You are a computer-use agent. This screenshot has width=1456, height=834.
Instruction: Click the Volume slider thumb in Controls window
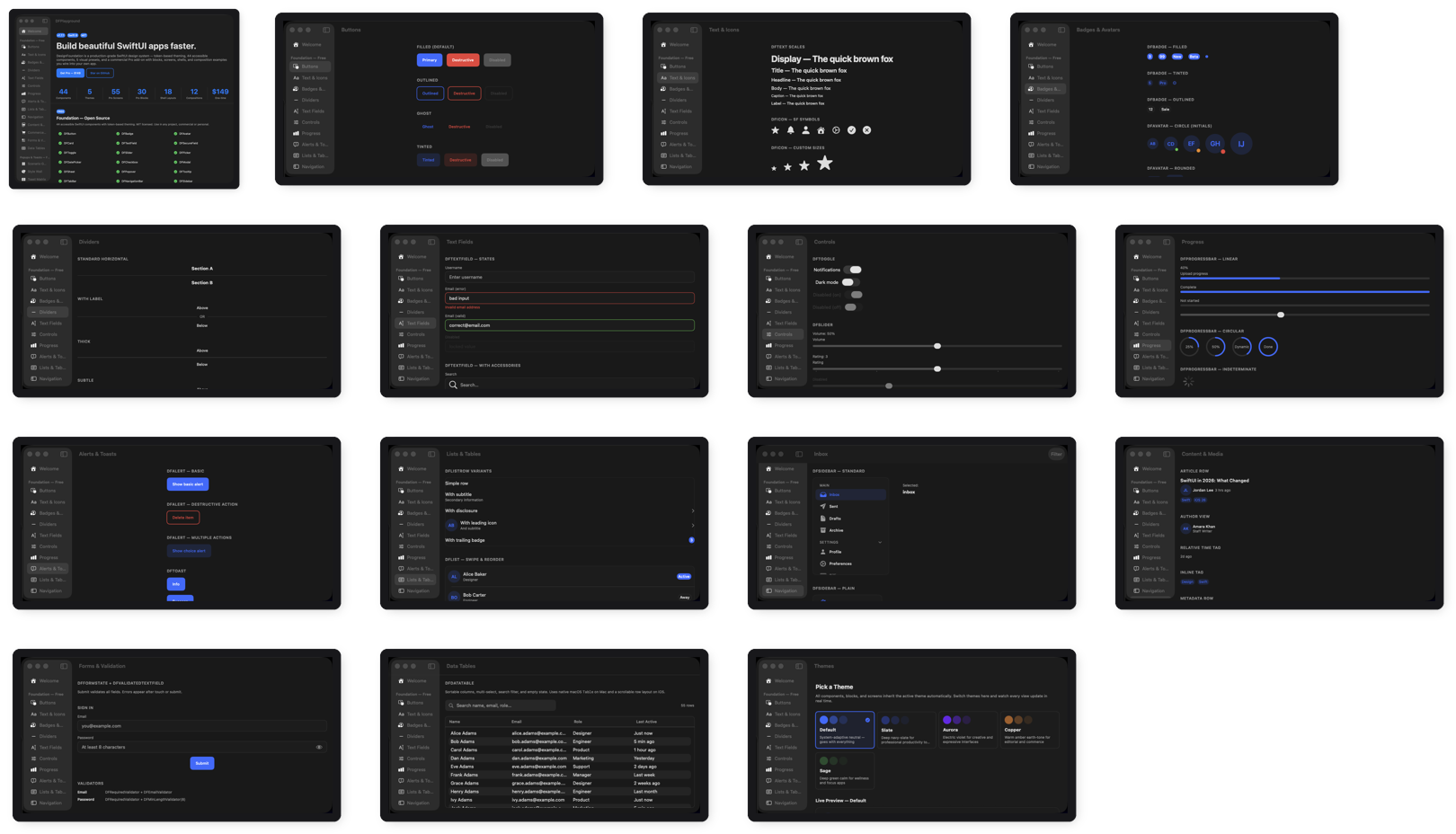point(937,346)
